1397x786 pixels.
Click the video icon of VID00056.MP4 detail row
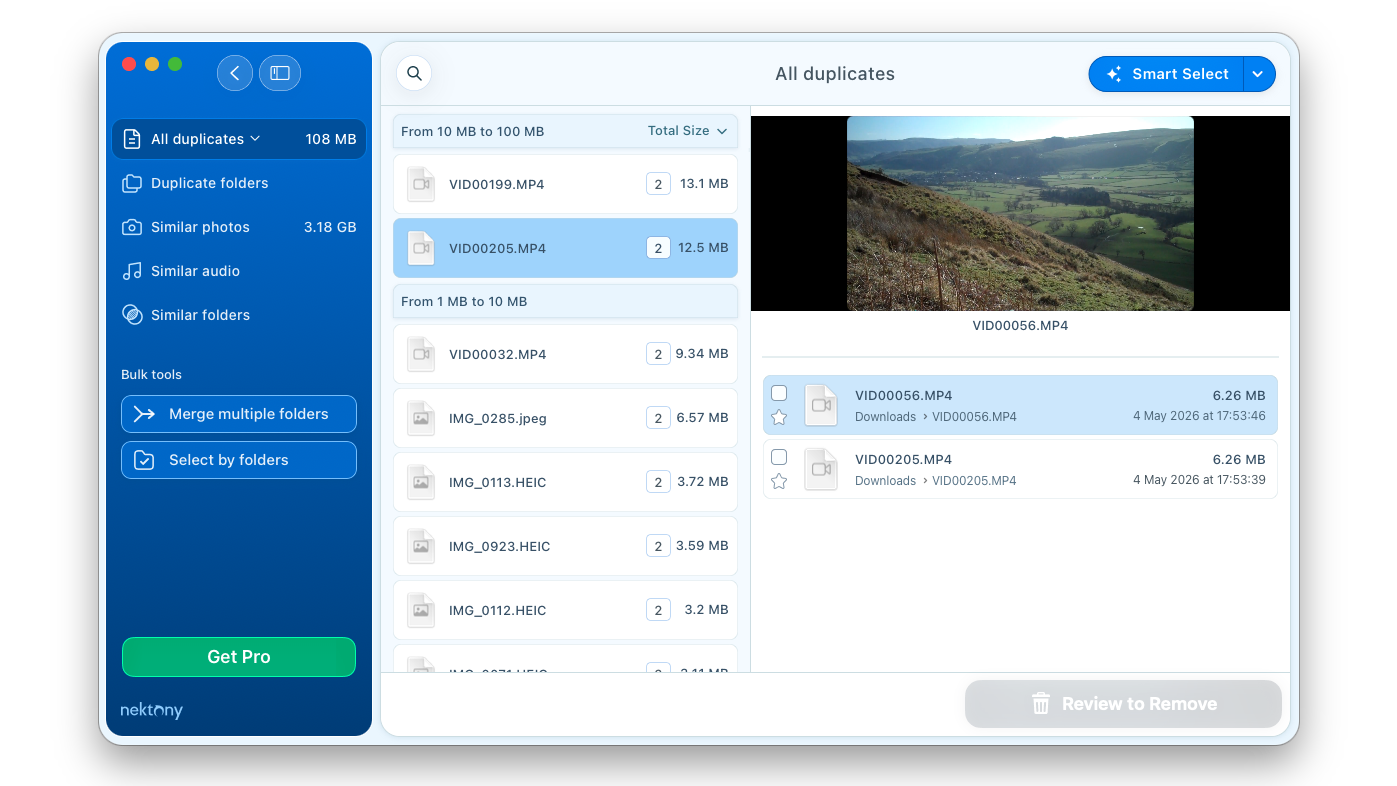pos(821,405)
